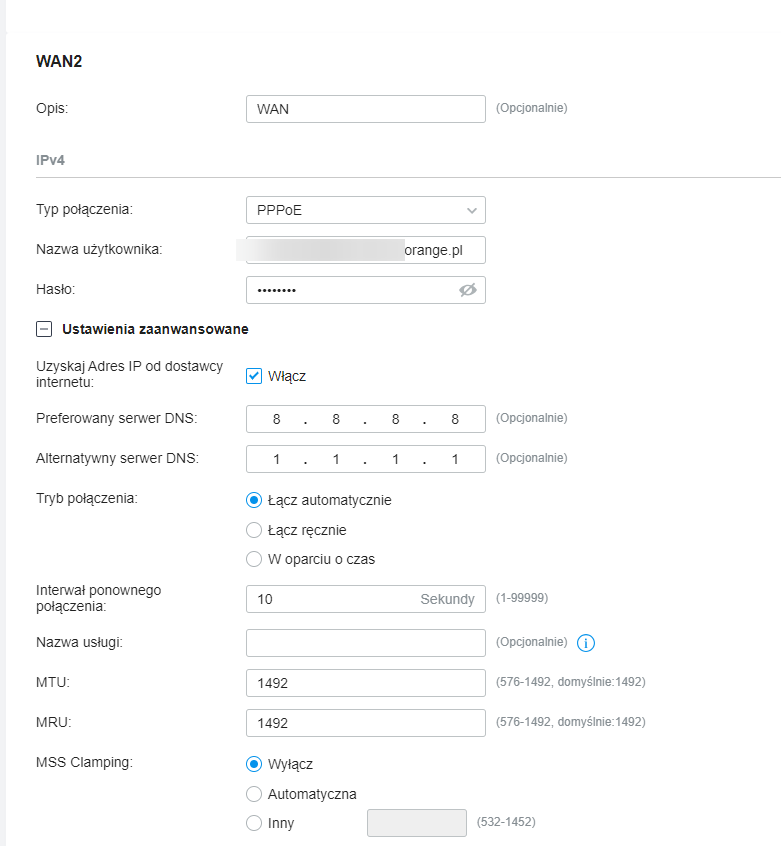Image resolution: width=781 pixels, height=846 pixels.
Task: Collapse the Ustawienia zaawansowane section
Action: point(44,329)
